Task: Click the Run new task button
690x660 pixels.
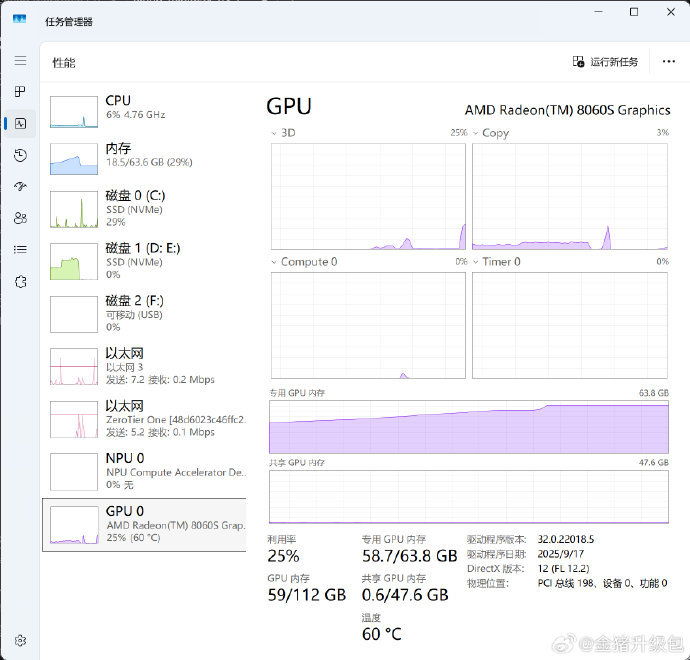Action: coord(605,62)
